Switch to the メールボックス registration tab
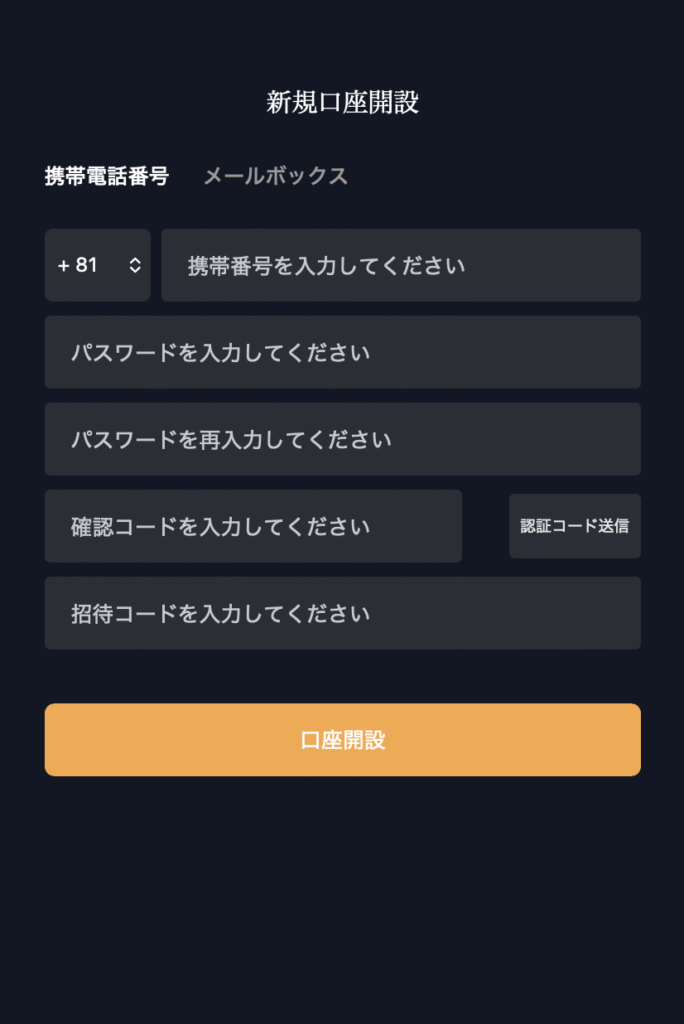 click(x=275, y=176)
